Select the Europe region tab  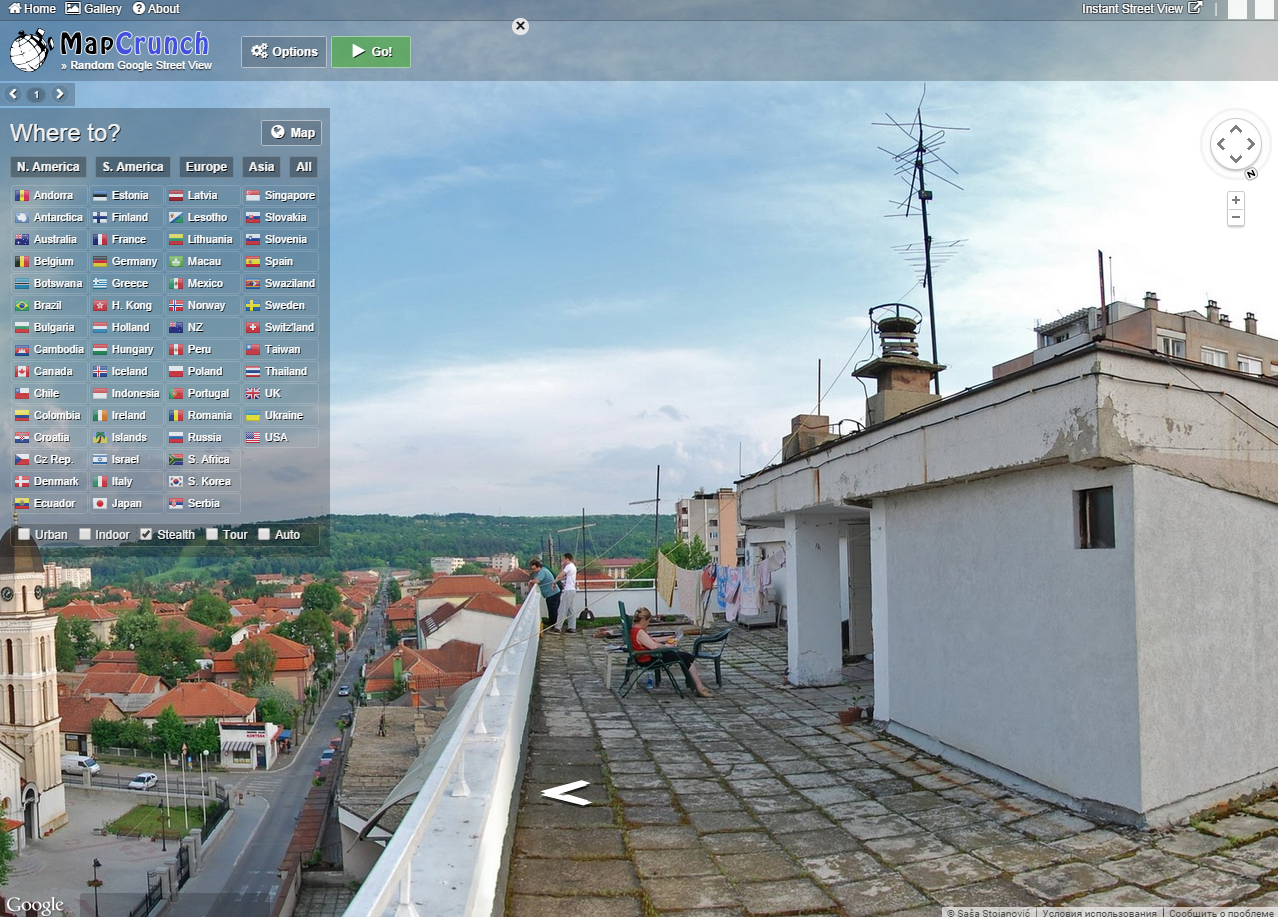[206, 167]
